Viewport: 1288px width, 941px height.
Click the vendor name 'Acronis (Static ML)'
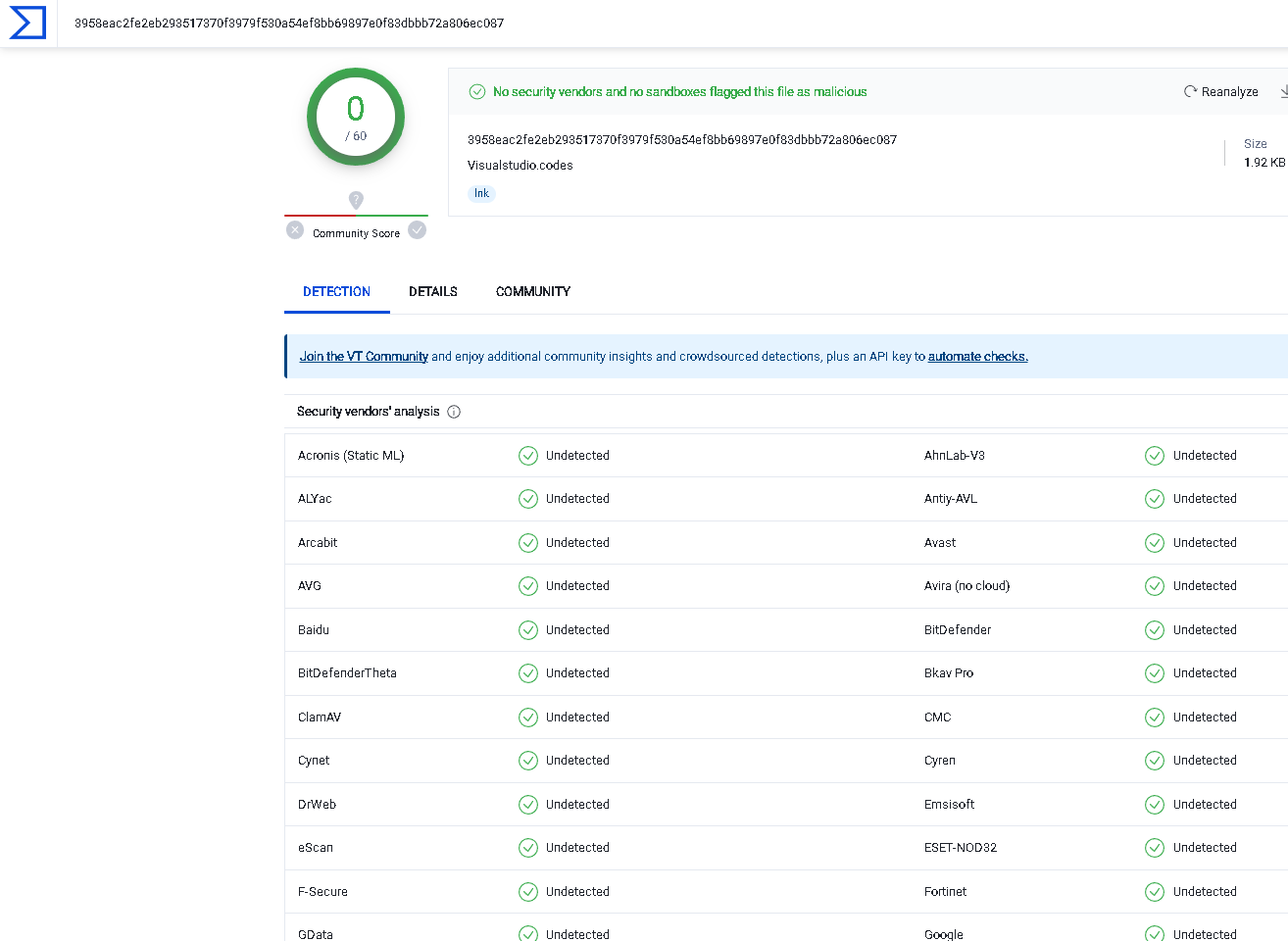(x=351, y=456)
